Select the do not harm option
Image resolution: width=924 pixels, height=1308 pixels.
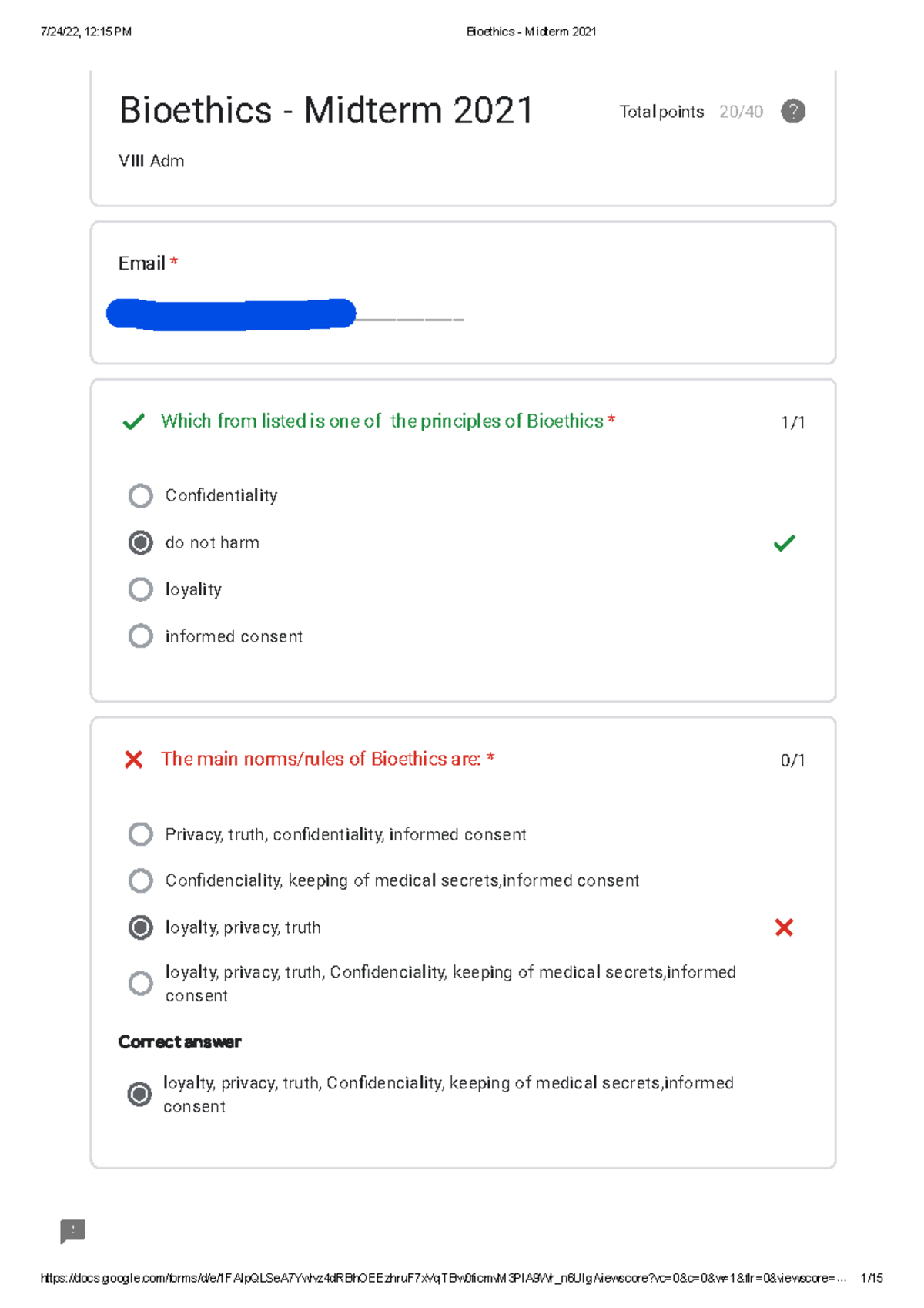140,542
